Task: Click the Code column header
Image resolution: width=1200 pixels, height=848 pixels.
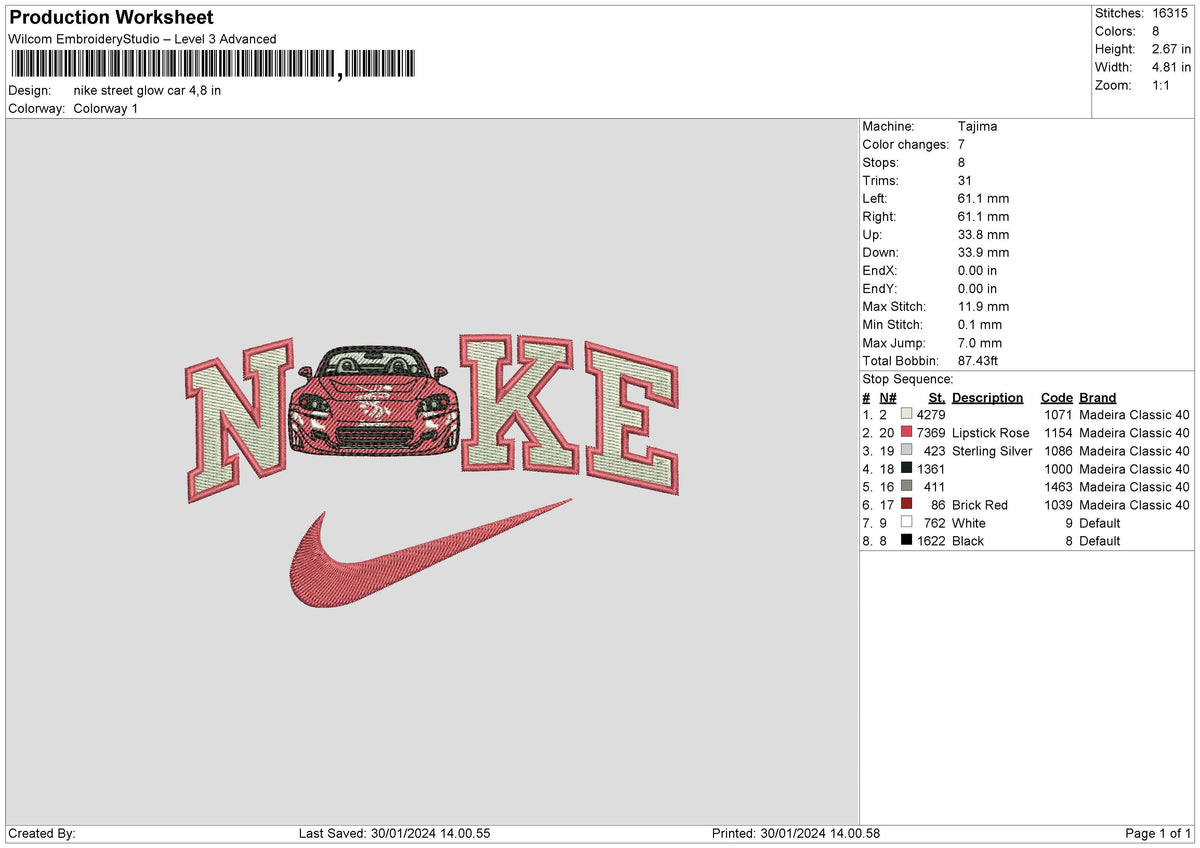Action: pos(1055,398)
